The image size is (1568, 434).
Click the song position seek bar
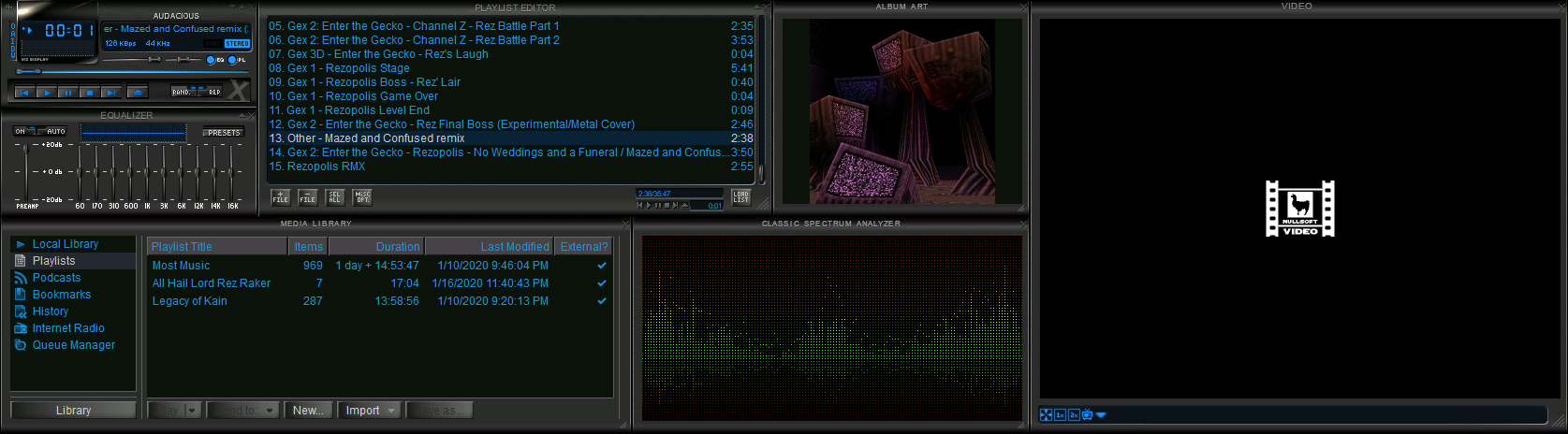pos(131,72)
